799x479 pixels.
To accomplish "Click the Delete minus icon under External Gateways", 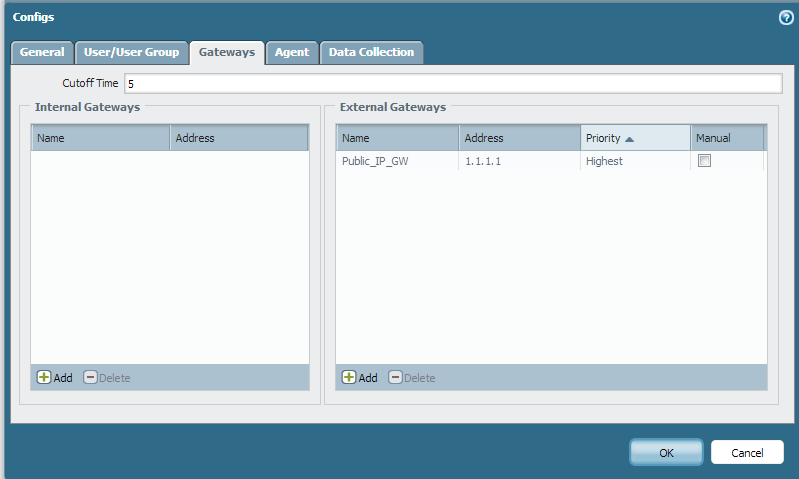I will point(395,378).
